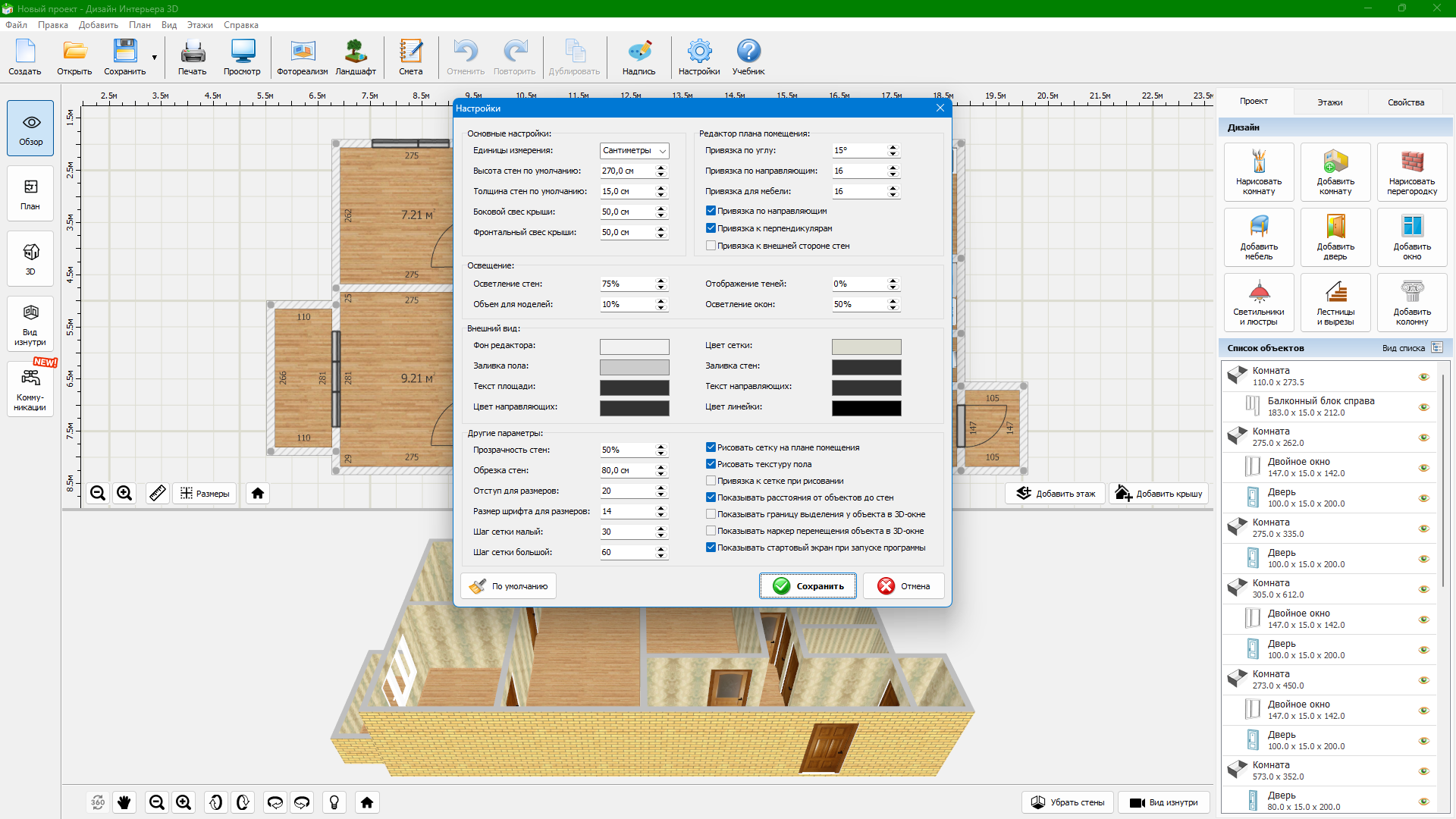
Task: Toggle Привязка к сетке при рисовании
Action: tap(711, 481)
